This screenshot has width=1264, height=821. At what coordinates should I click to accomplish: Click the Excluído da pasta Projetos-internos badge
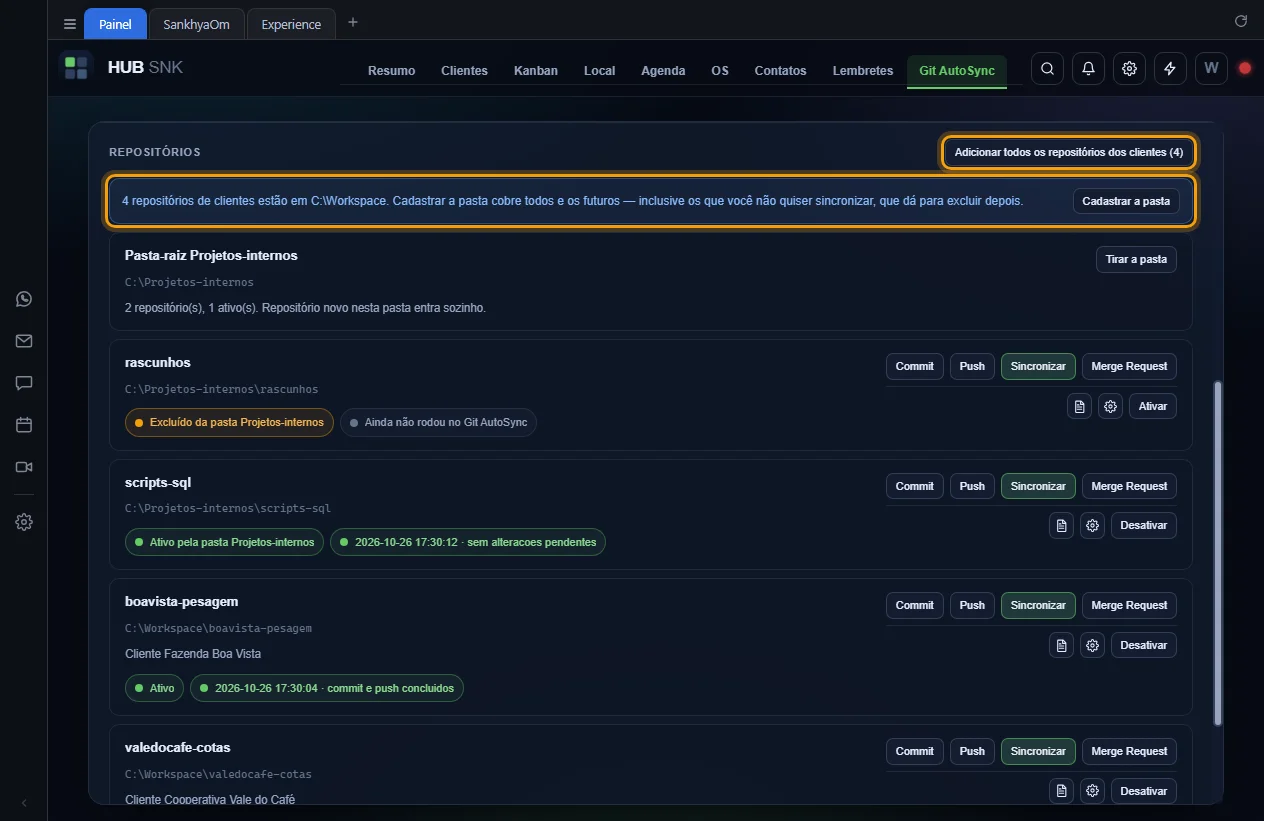click(x=229, y=423)
